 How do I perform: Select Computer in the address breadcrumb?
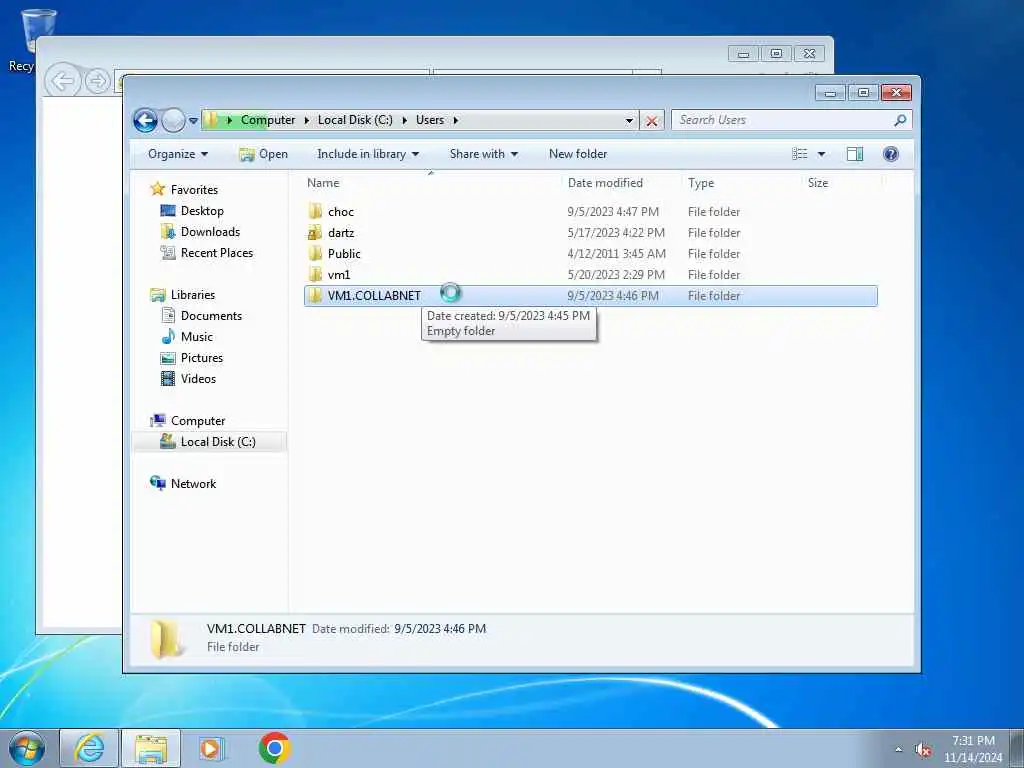(268, 120)
